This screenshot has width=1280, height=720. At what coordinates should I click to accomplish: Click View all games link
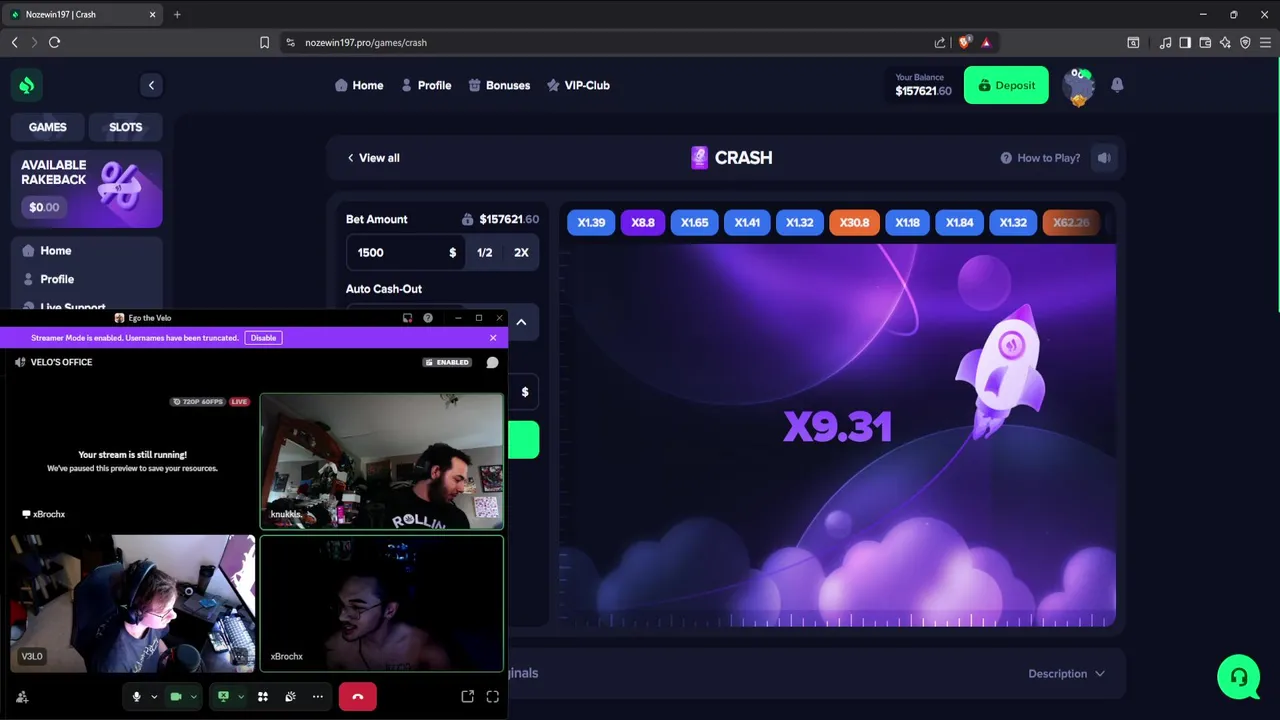373,158
